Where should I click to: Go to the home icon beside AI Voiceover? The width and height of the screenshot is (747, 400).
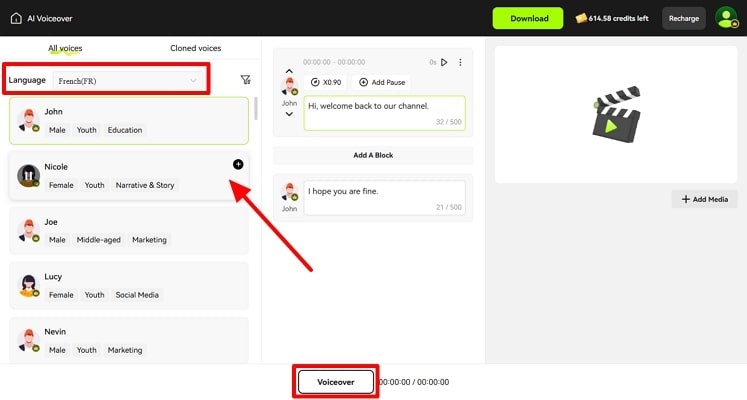[16, 19]
